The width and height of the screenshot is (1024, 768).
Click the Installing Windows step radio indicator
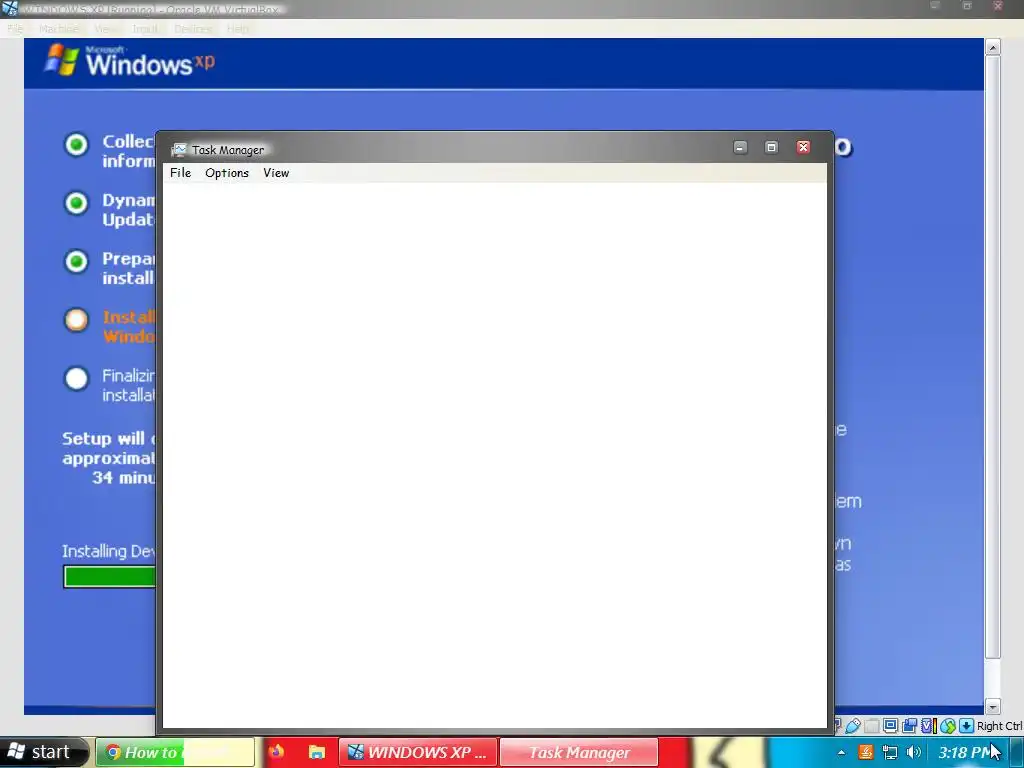coord(76,320)
